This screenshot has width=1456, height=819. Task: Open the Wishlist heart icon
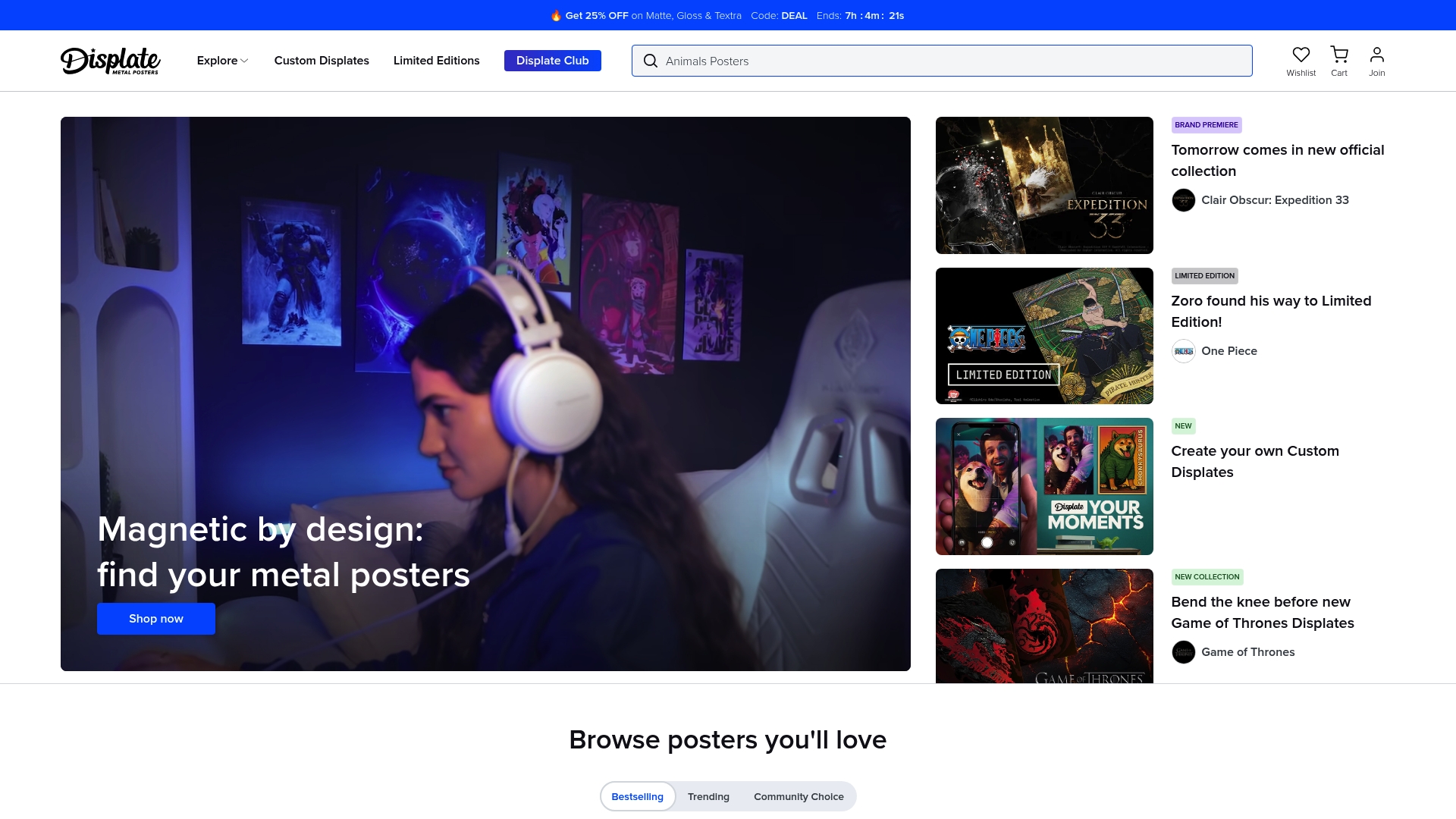pyautogui.click(x=1301, y=55)
